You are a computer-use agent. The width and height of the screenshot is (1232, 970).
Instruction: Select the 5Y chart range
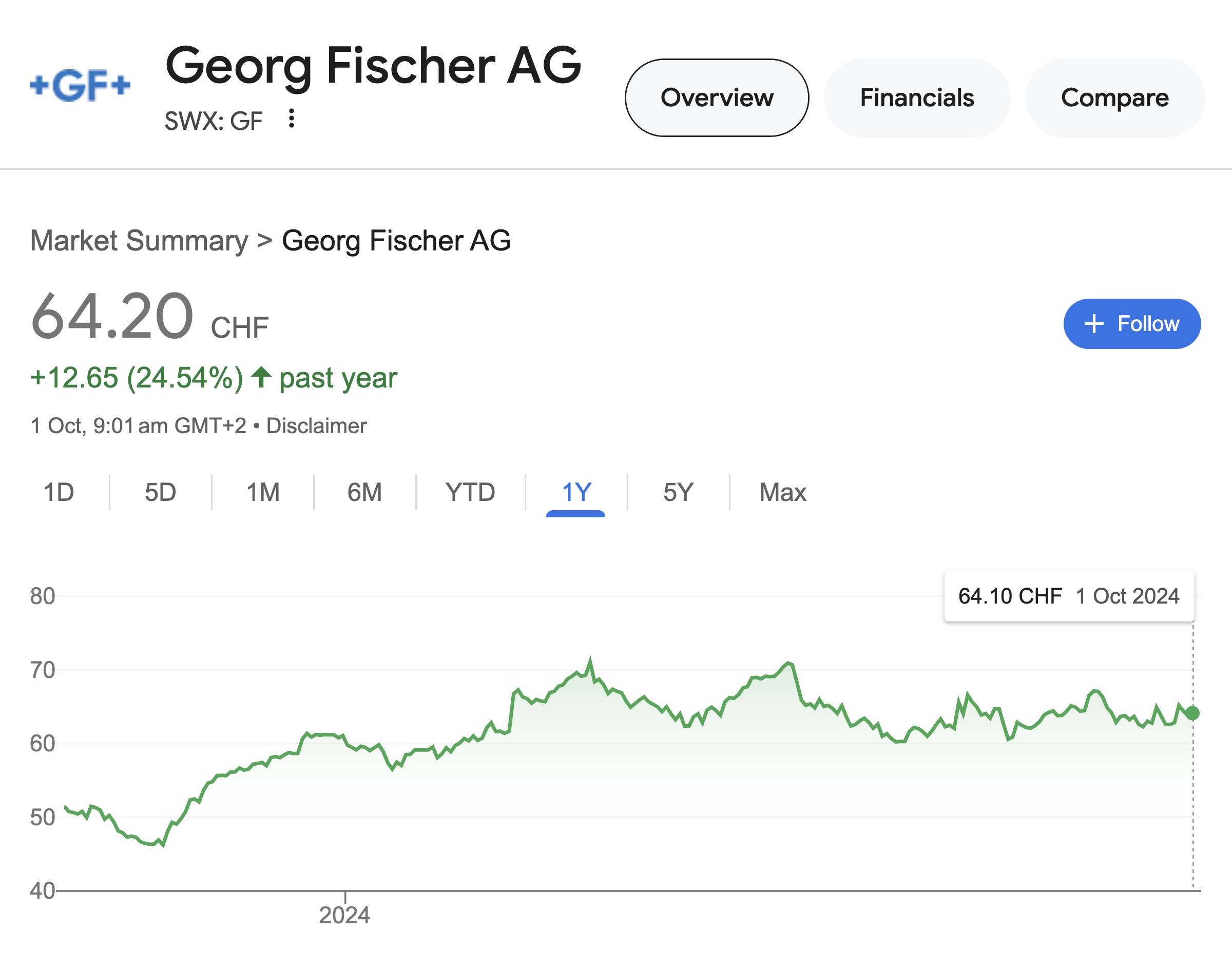coord(678,492)
